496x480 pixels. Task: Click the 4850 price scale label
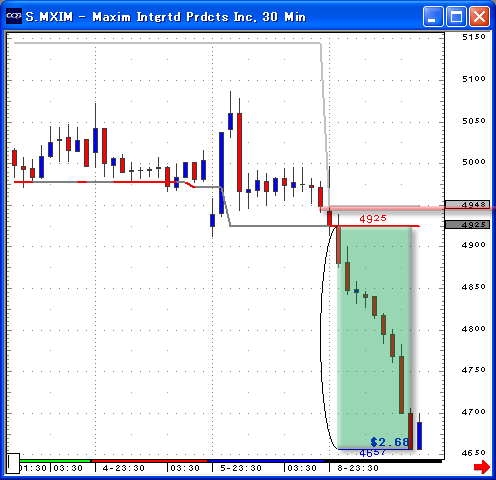click(x=474, y=287)
